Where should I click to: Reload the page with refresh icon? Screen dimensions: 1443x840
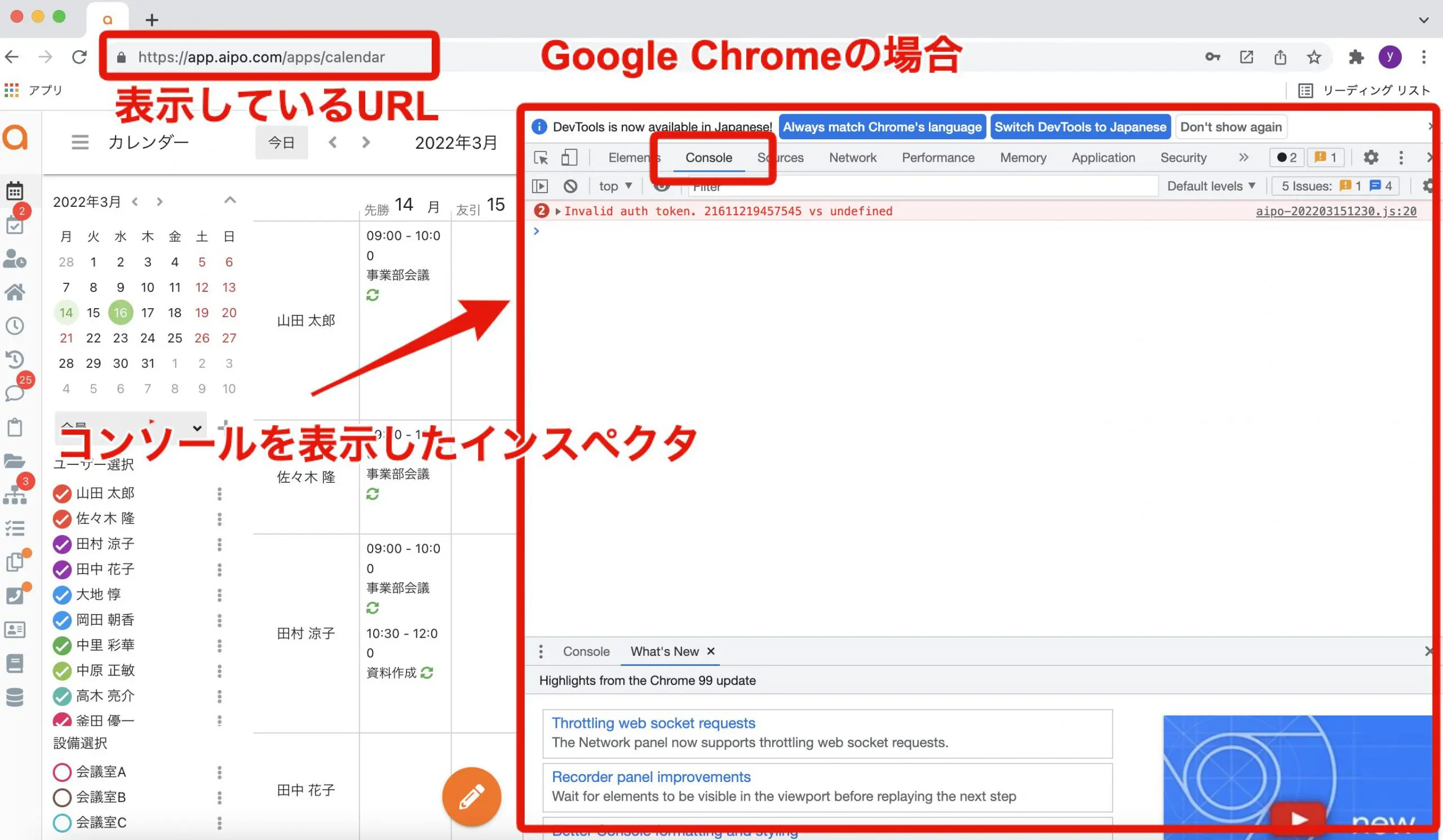pos(79,57)
